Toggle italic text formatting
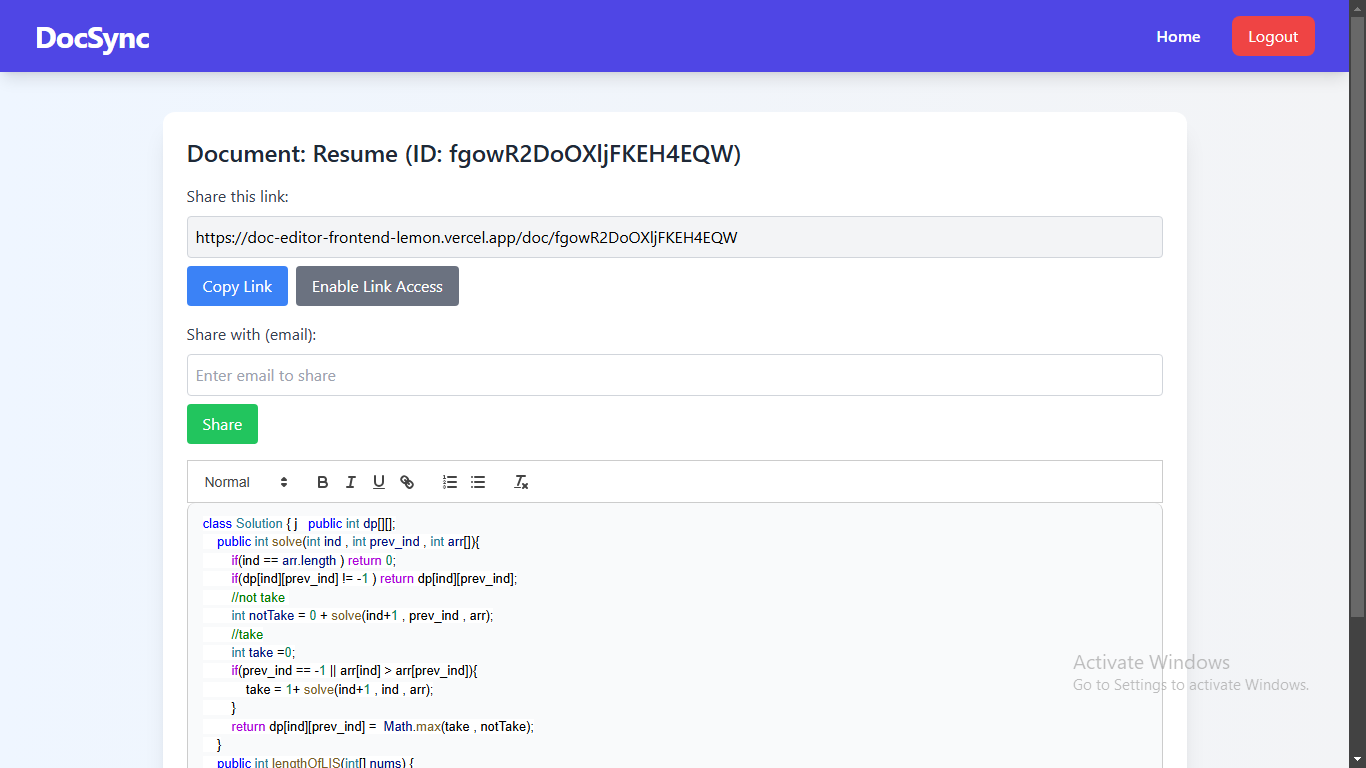Screen dimensions: 1366x768 (350, 482)
